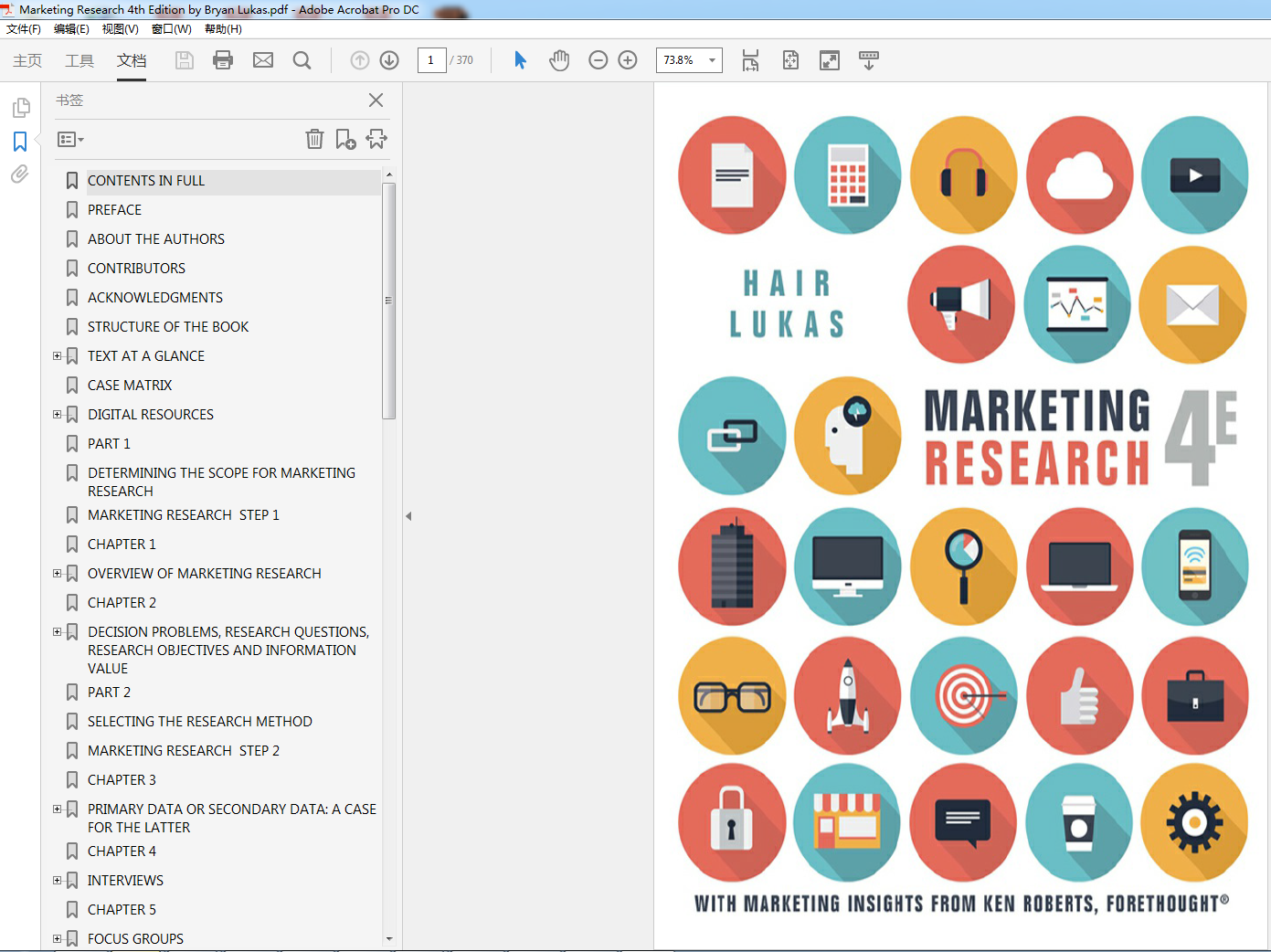
Task: Click bookmarks scrollbar down arrow
Action: pyautogui.click(x=389, y=938)
